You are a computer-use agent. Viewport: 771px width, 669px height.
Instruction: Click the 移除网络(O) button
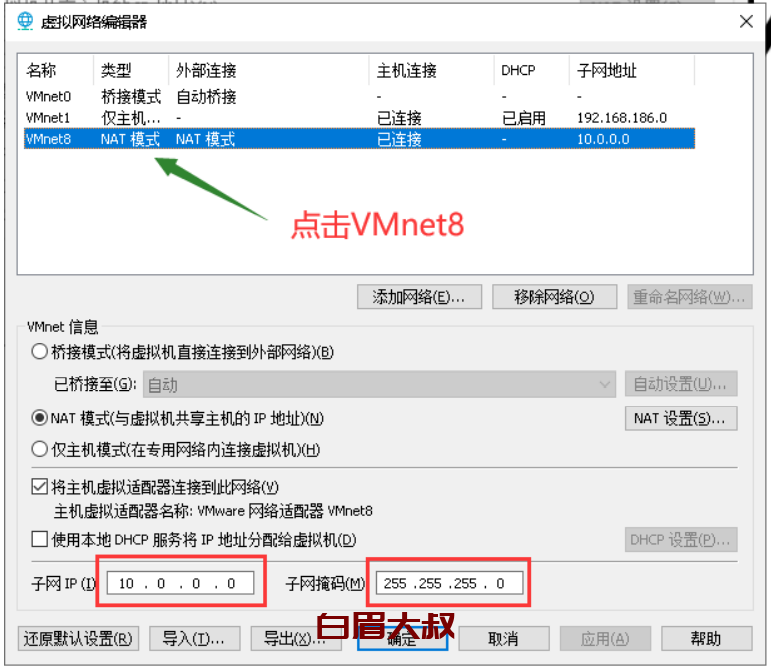554,297
